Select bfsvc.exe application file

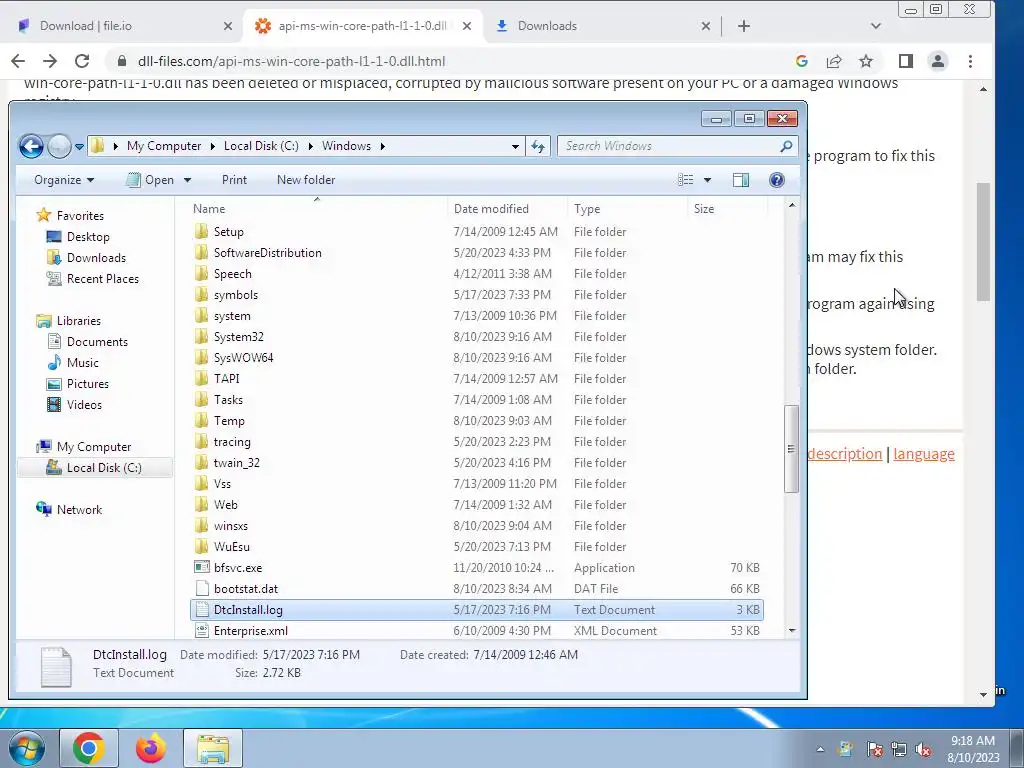[x=237, y=568]
